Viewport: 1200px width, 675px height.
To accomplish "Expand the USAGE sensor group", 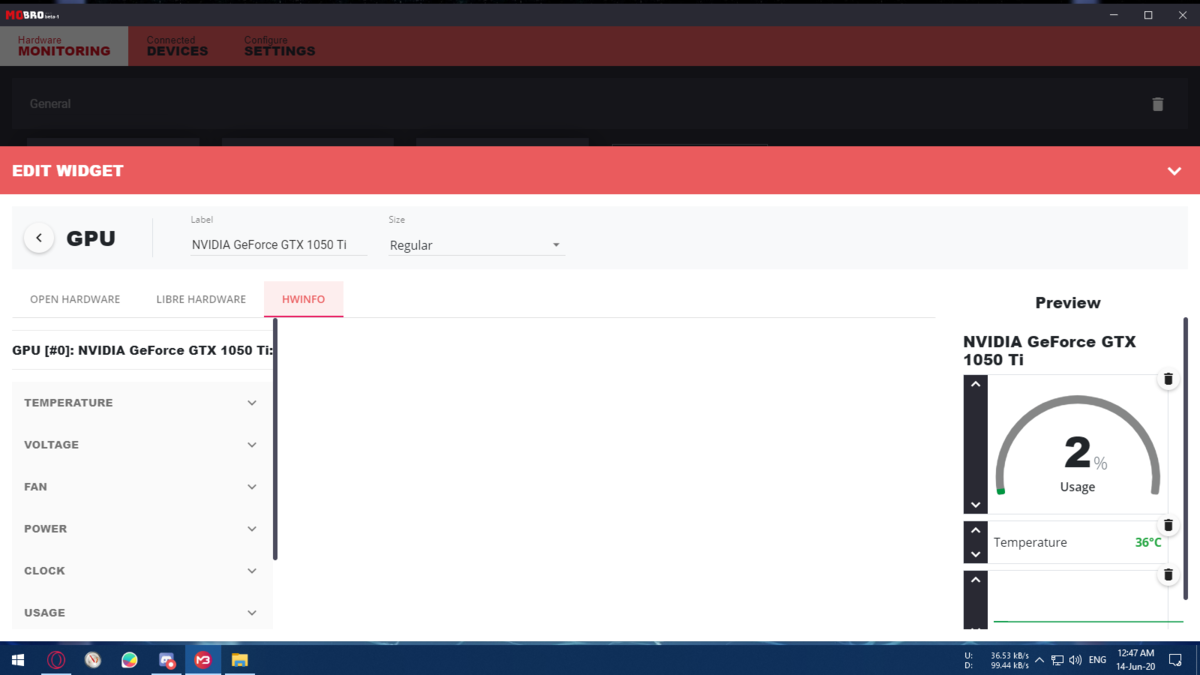I will [x=141, y=613].
